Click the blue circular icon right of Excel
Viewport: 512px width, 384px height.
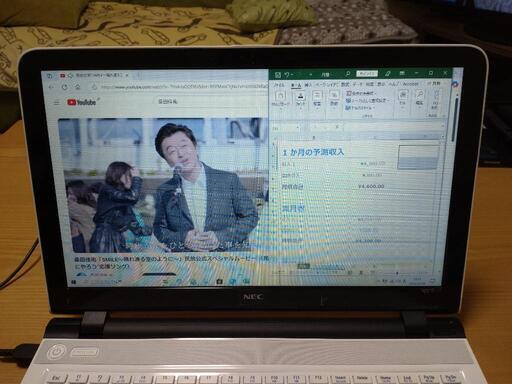coord(455,84)
